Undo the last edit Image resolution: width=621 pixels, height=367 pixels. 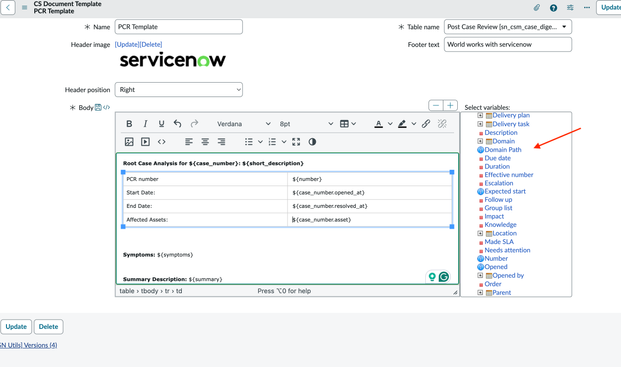(x=177, y=124)
